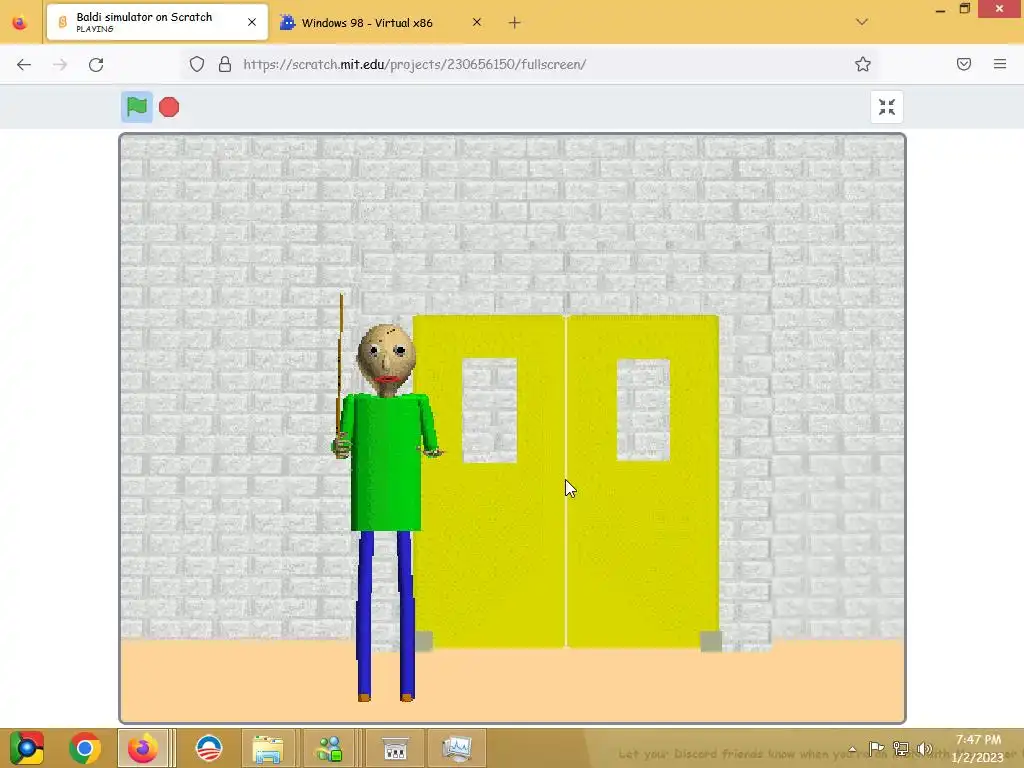Open the monitor chart taskbar app

[457, 748]
